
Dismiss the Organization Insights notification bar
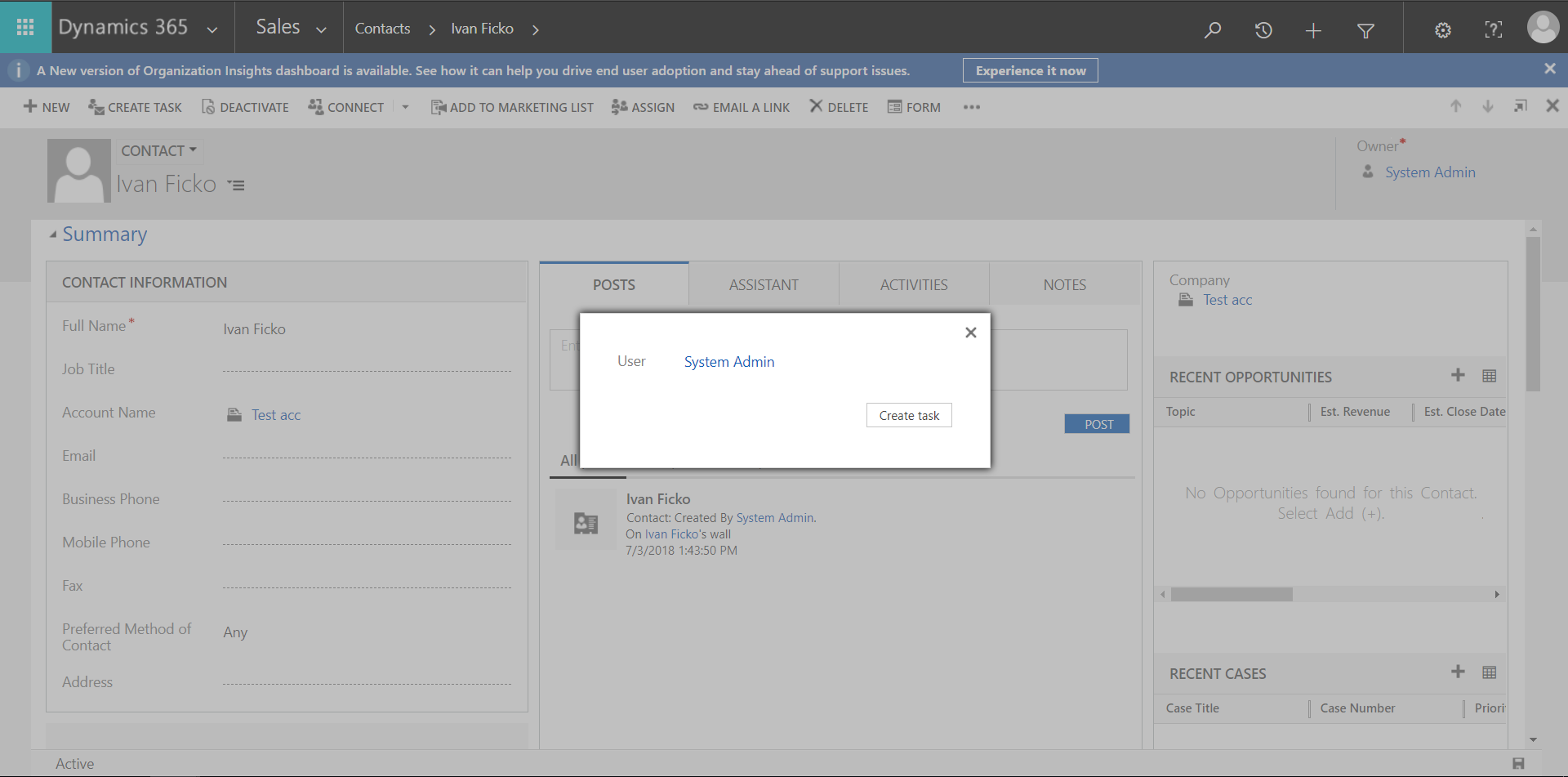1550,69
